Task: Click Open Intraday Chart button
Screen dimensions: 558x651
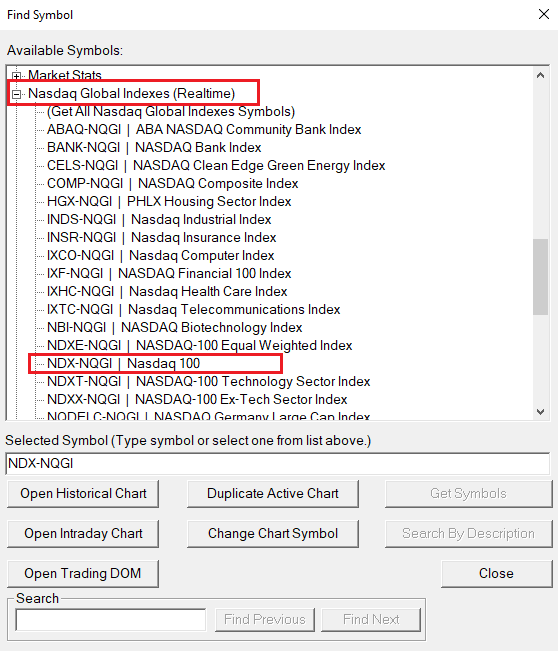Action: [x=83, y=533]
